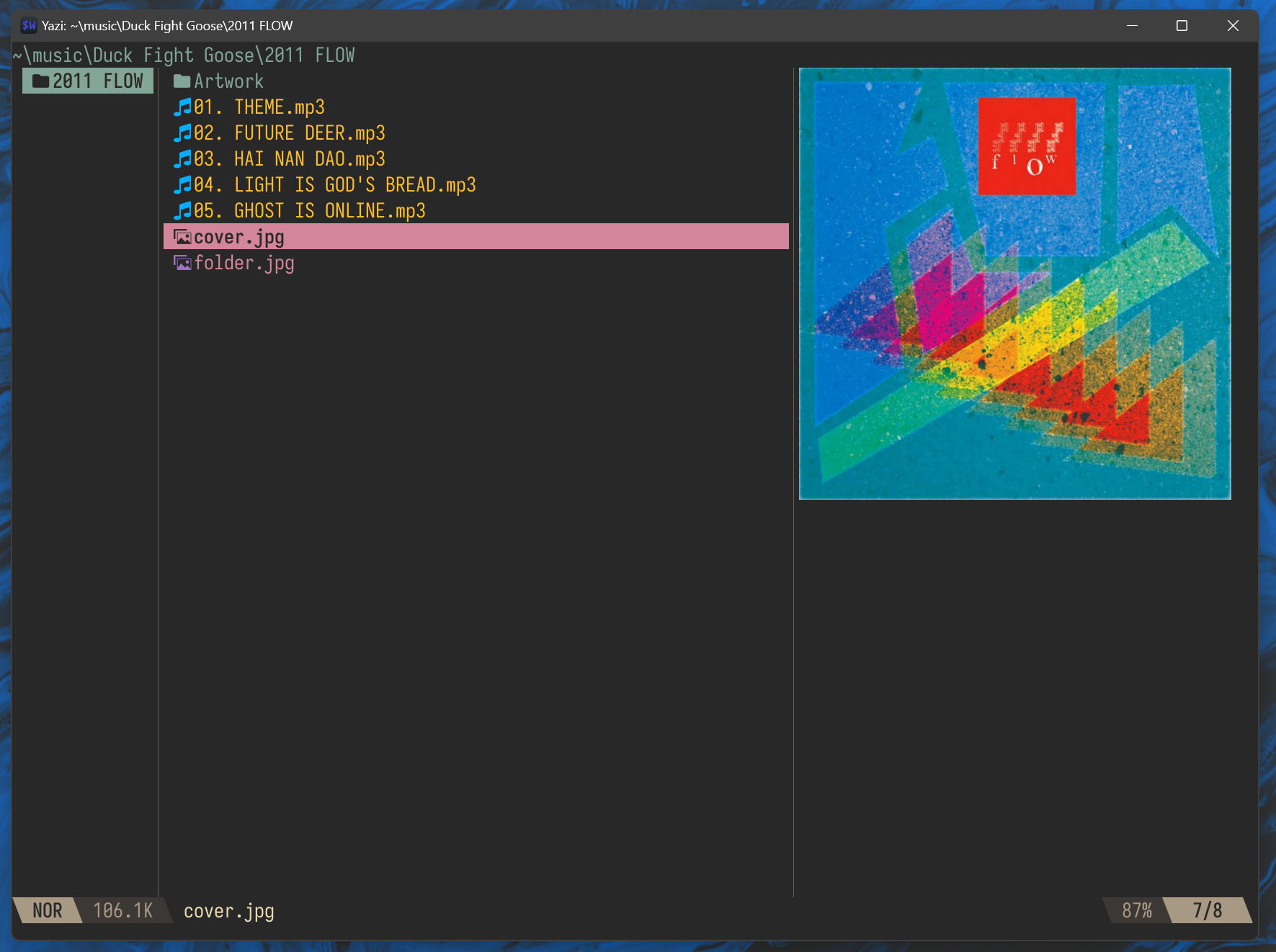Click the 87% position indicator
The width and height of the screenshot is (1276, 952).
pos(1136,910)
